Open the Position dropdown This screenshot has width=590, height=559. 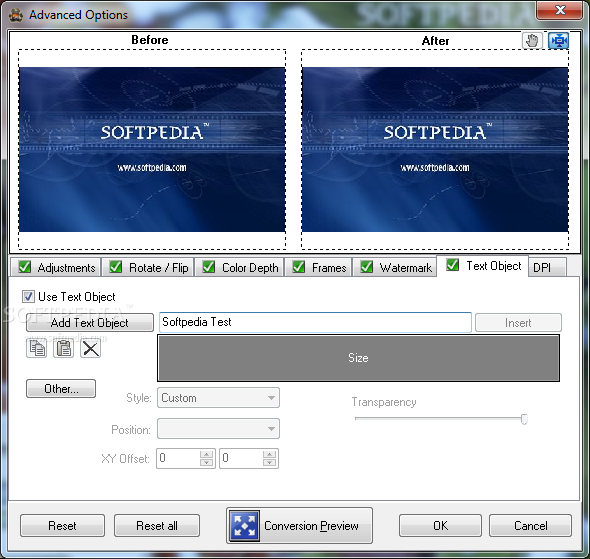coord(218,428)
